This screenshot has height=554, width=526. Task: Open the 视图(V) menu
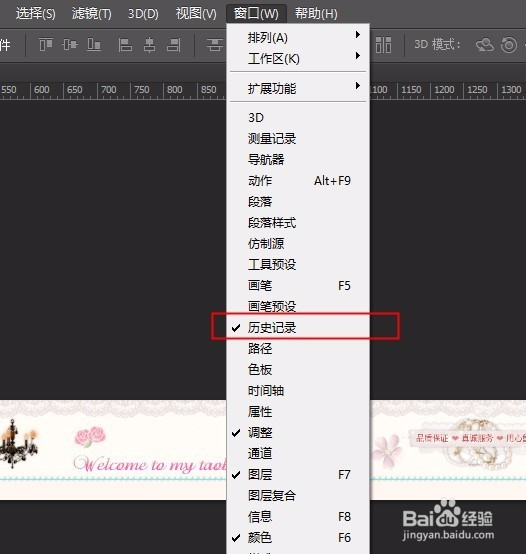196,14
